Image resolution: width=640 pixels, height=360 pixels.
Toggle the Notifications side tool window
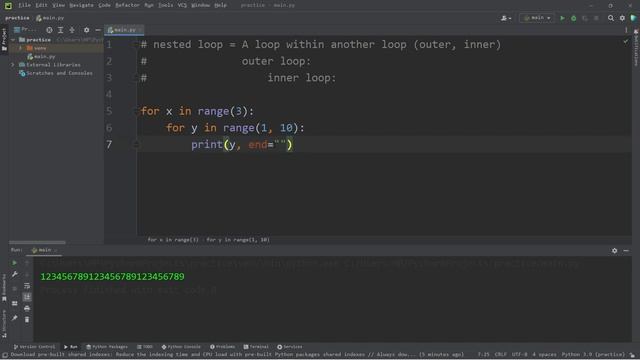click(636, 47)
